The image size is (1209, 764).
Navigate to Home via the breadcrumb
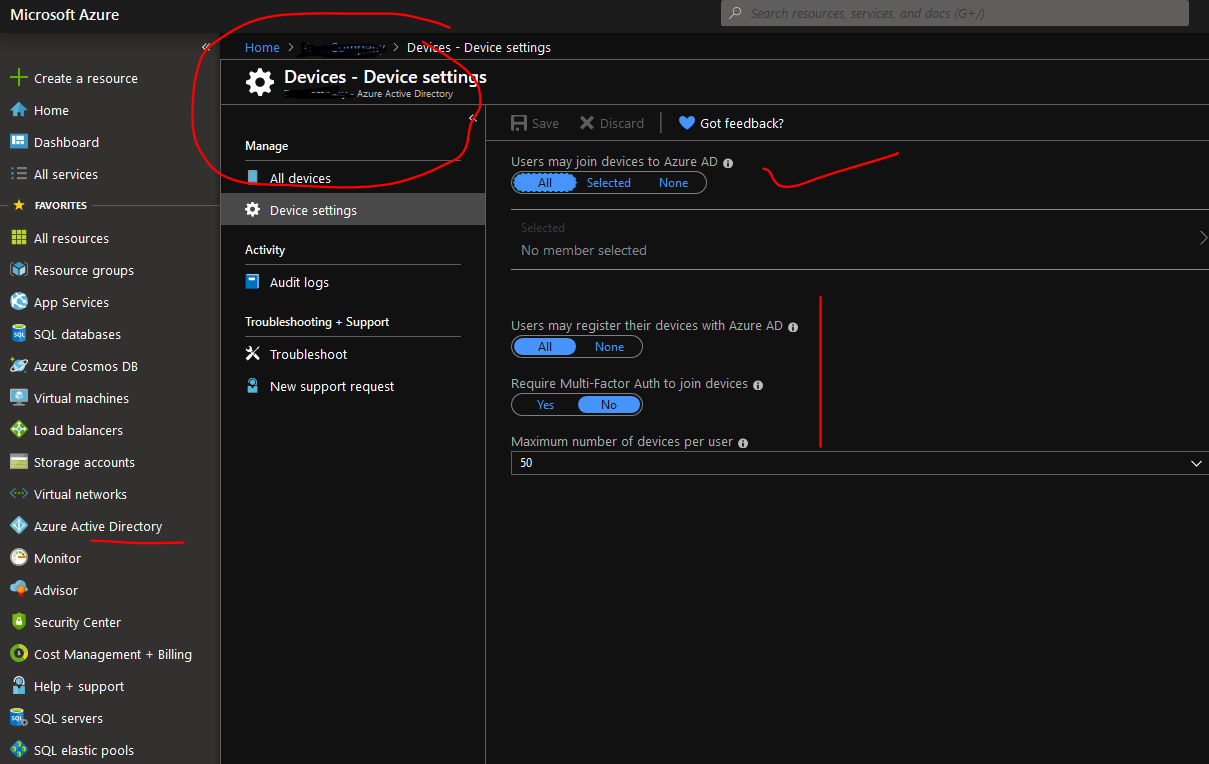(262, 47)
